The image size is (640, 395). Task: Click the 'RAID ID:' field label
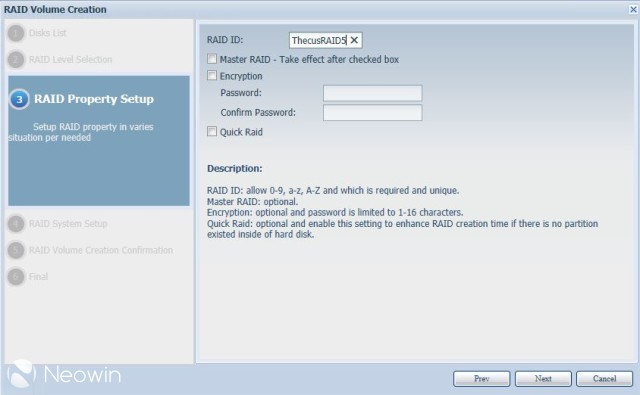(225, 40)
